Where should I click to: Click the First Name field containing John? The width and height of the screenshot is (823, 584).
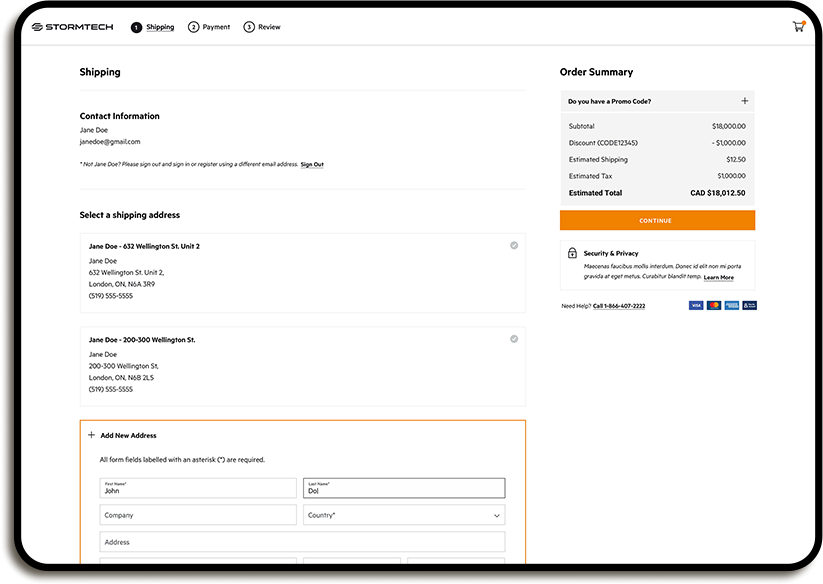[x=198, y=488]
